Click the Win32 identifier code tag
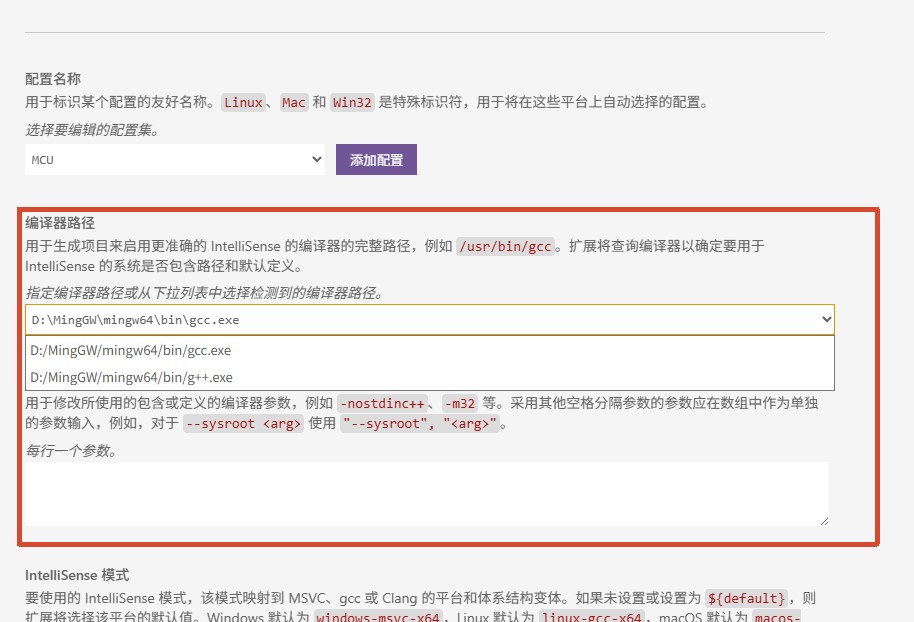This screenshot has width=914, height=622. tap(352, 103)
